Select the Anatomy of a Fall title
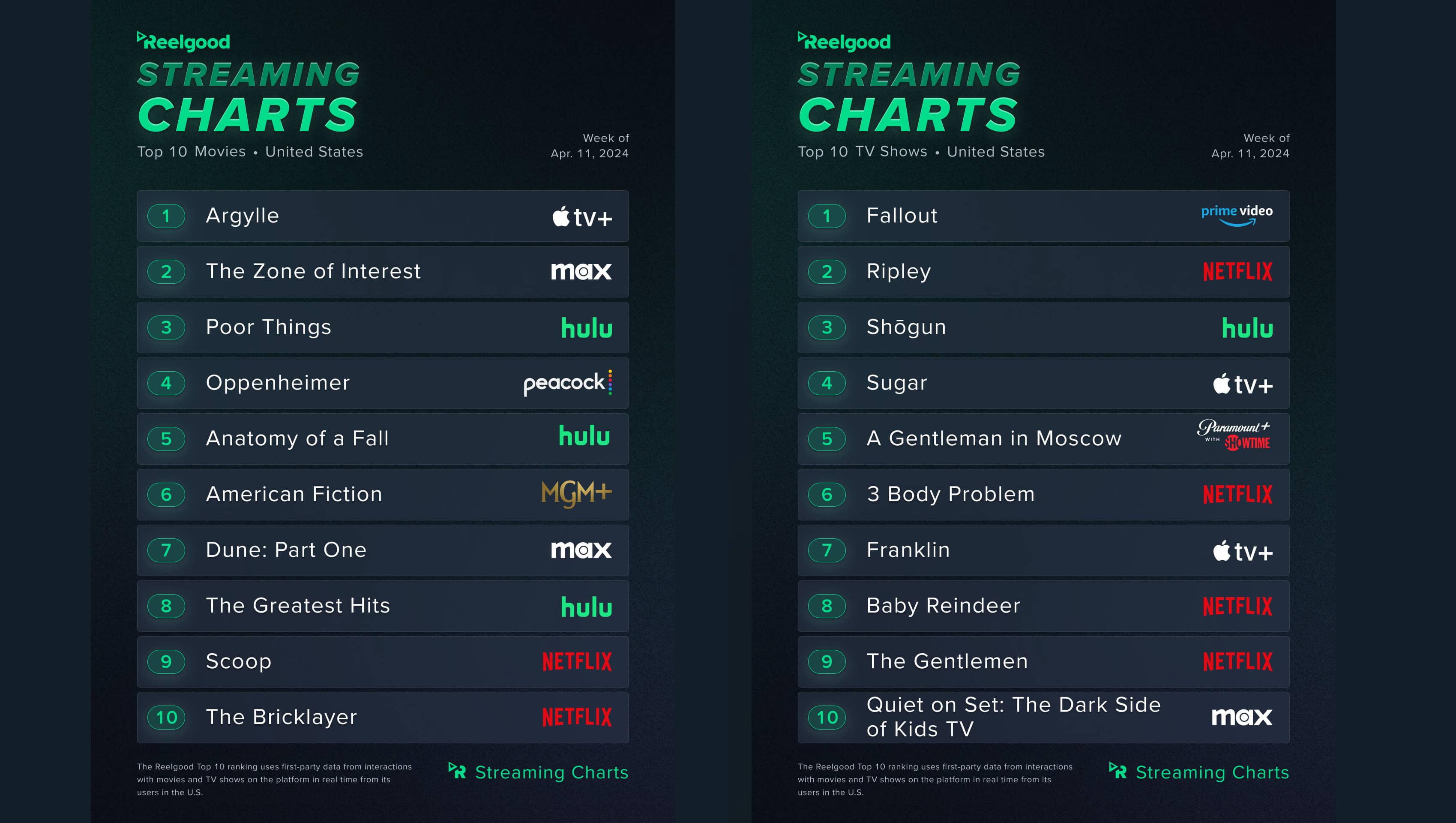Screen dimensions: 1456x823 click(x=297, y=439)
